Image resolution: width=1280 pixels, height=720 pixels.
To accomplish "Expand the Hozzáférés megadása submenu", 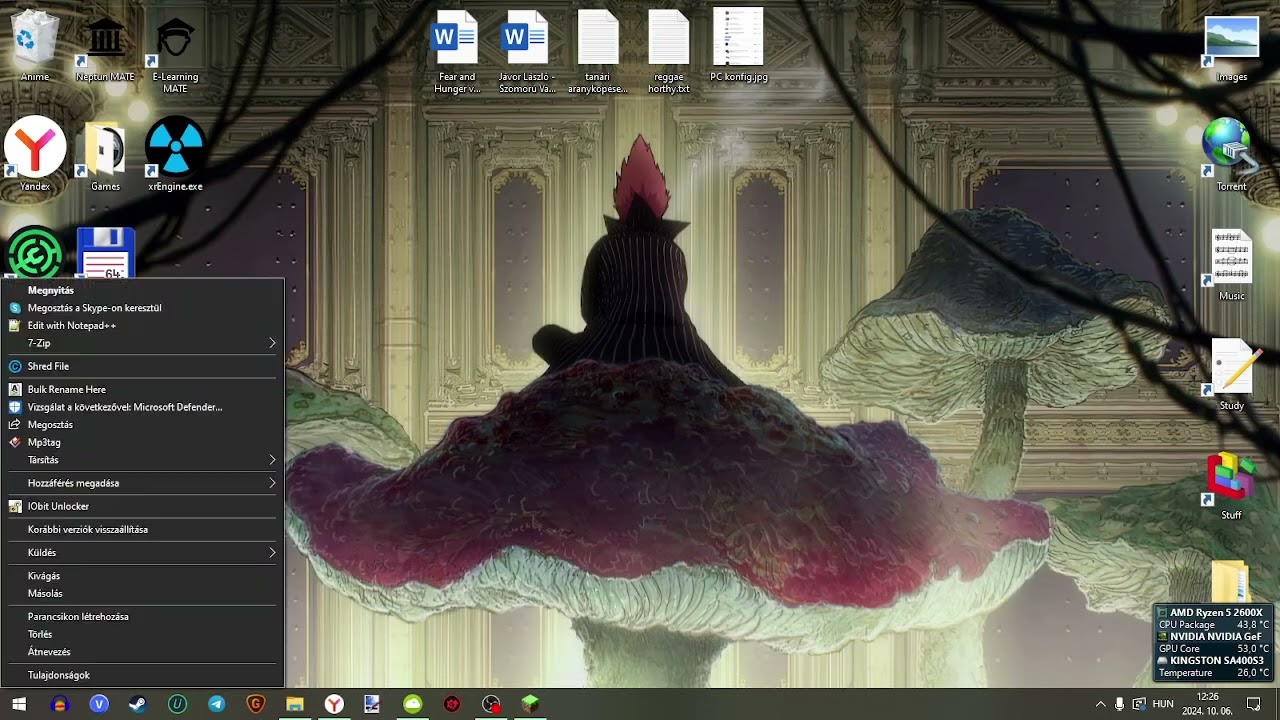I will coord(142,483).
